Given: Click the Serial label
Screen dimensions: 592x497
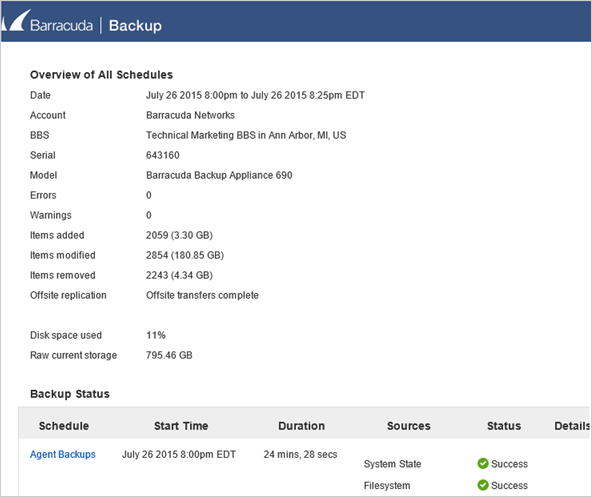Looking at the screenshot, I should (43, 155).
